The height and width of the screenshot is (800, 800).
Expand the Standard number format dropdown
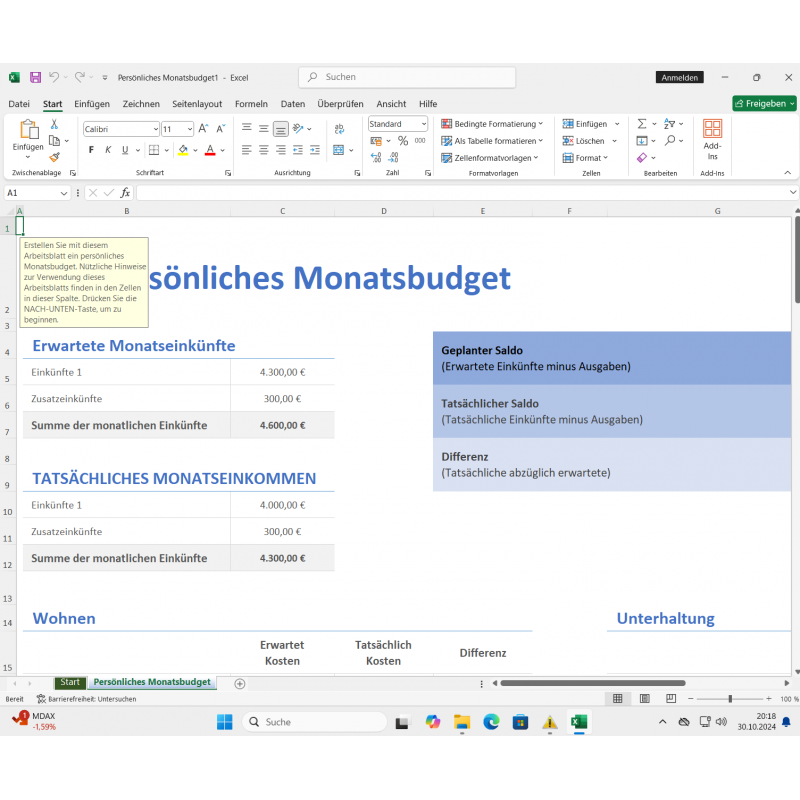423,124
